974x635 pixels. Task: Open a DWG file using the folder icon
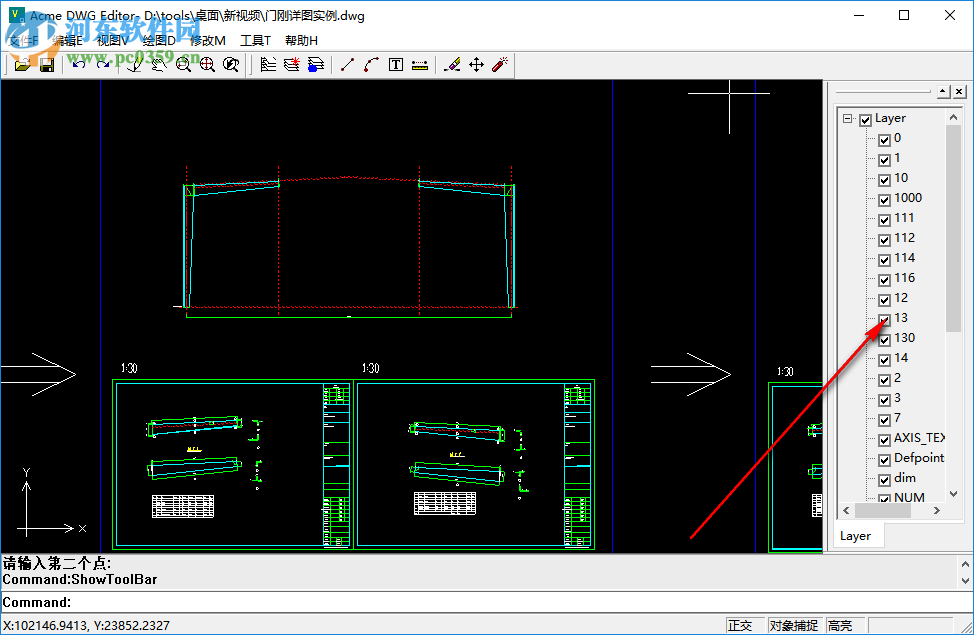click(22, 63)
